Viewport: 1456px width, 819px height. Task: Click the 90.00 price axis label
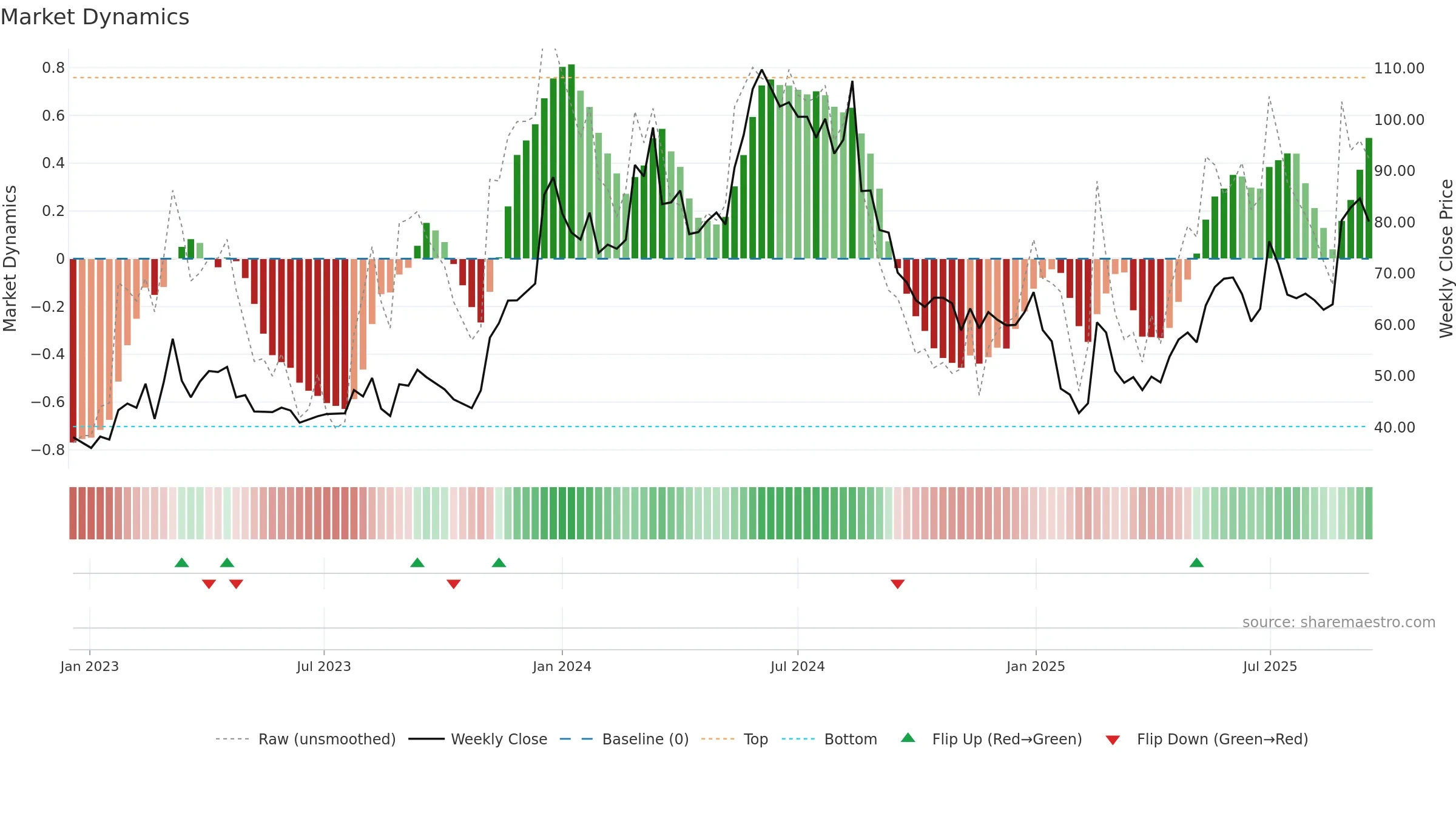click(1395, 170)
